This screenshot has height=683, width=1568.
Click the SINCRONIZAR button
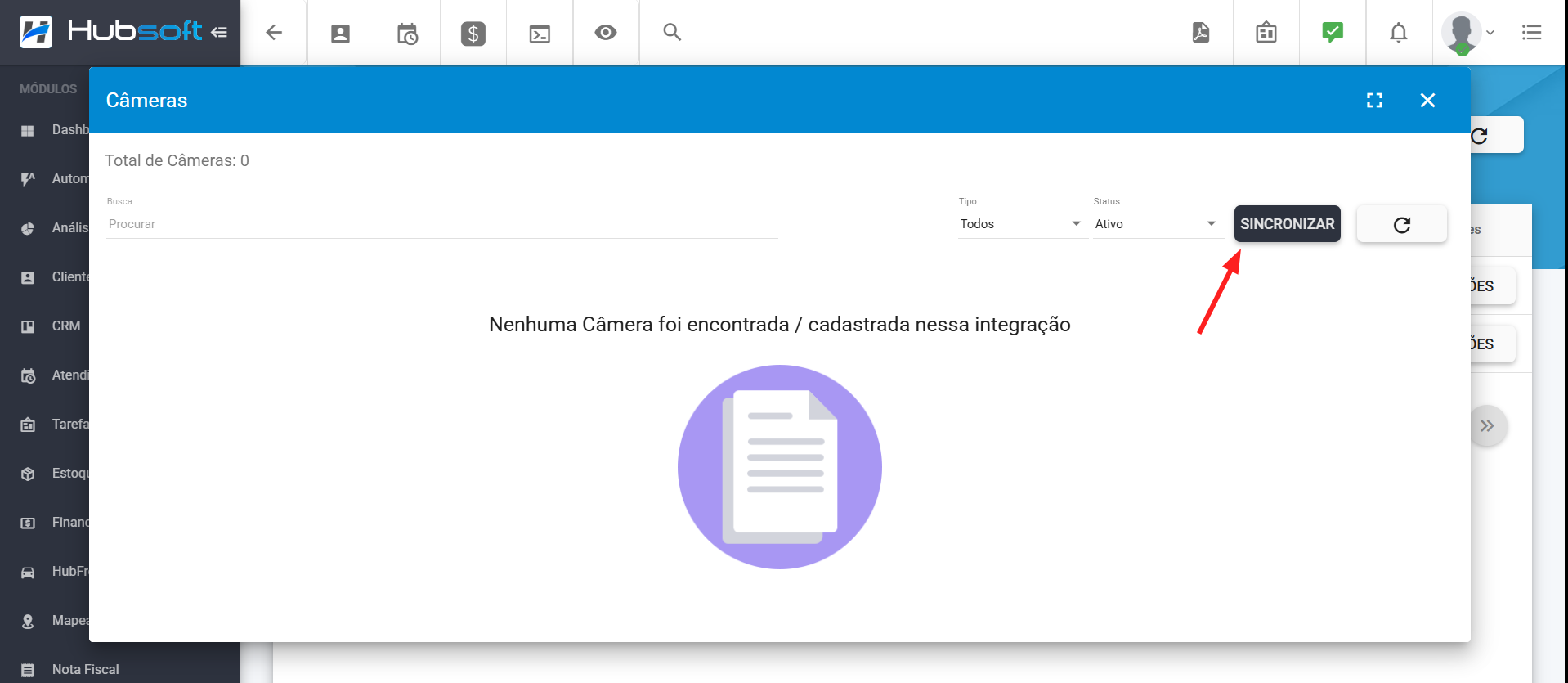pos(1287,224)
